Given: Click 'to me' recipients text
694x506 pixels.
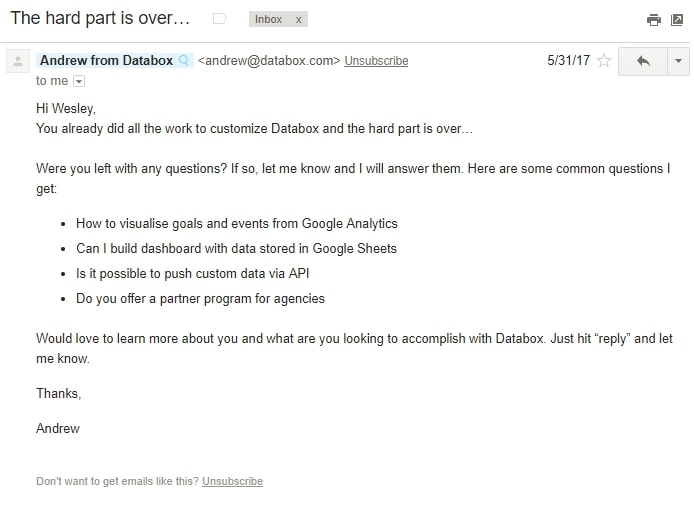Looking at the screenshot, I should [x=51, y=81].
